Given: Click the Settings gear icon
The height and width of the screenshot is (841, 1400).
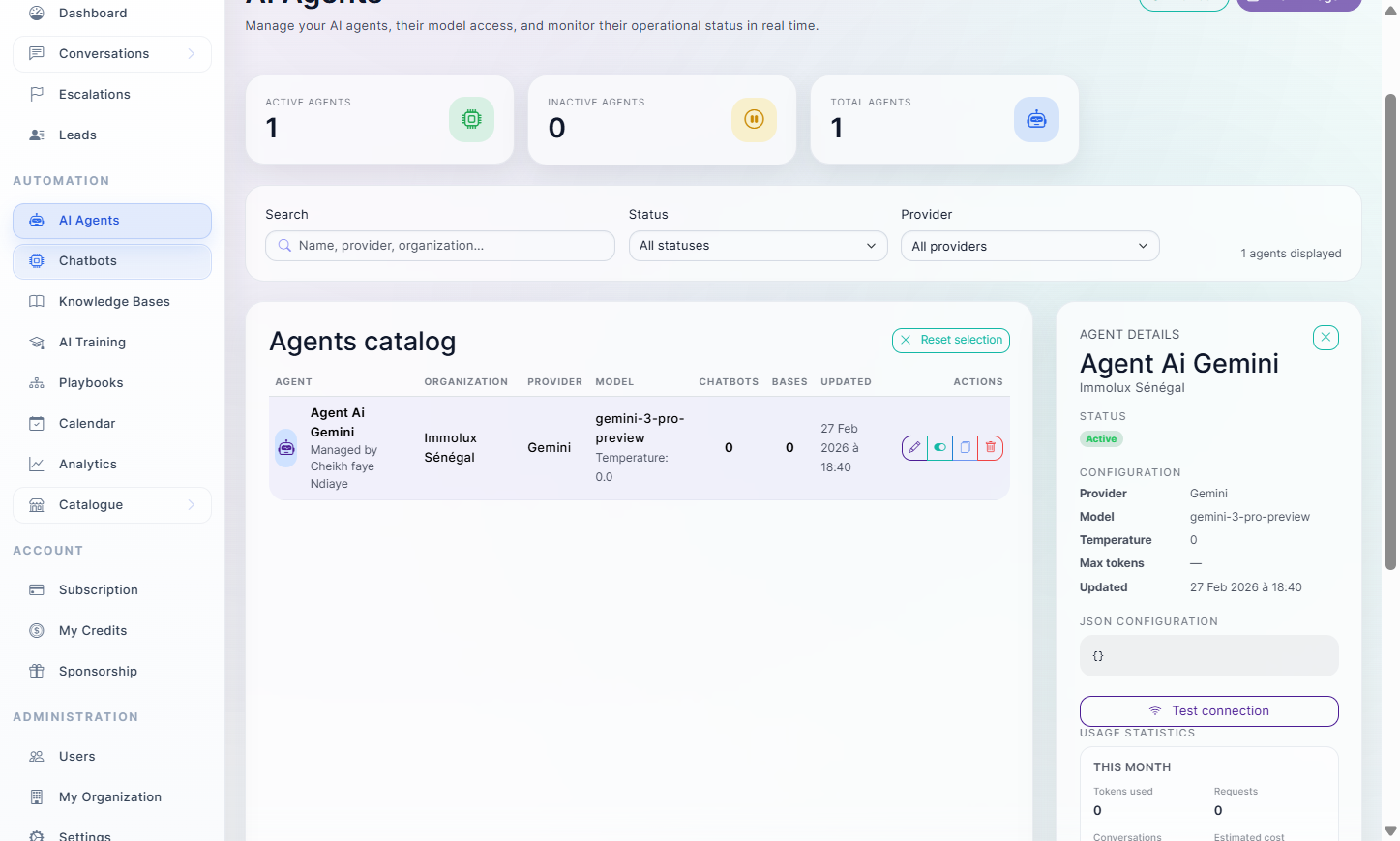Looking at the screenshot, I should coord(37,836).
